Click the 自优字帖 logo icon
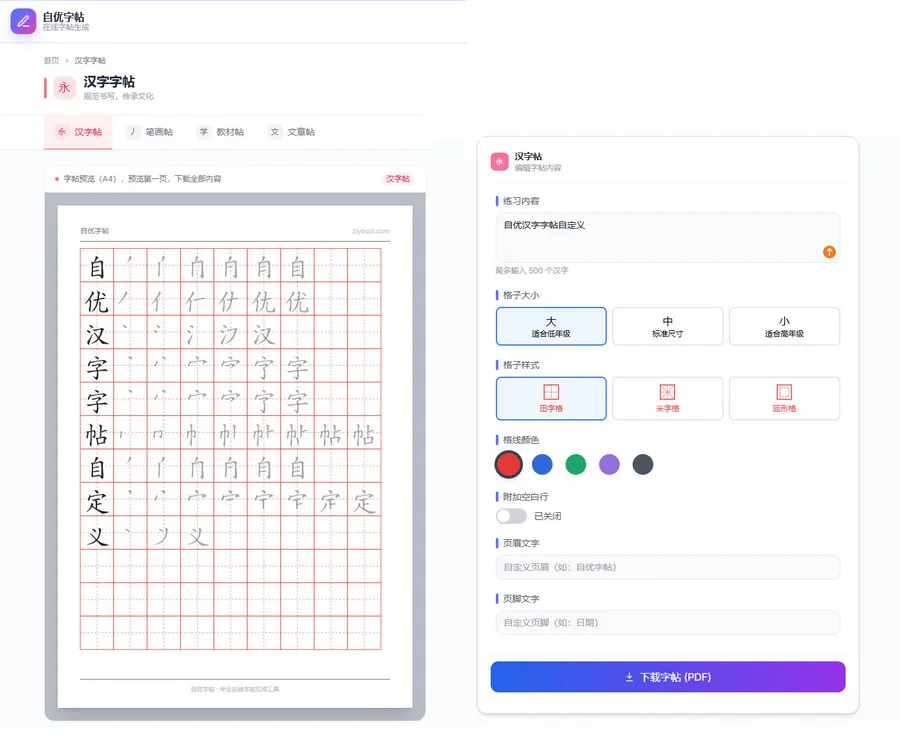 click(x=23, y=21)
